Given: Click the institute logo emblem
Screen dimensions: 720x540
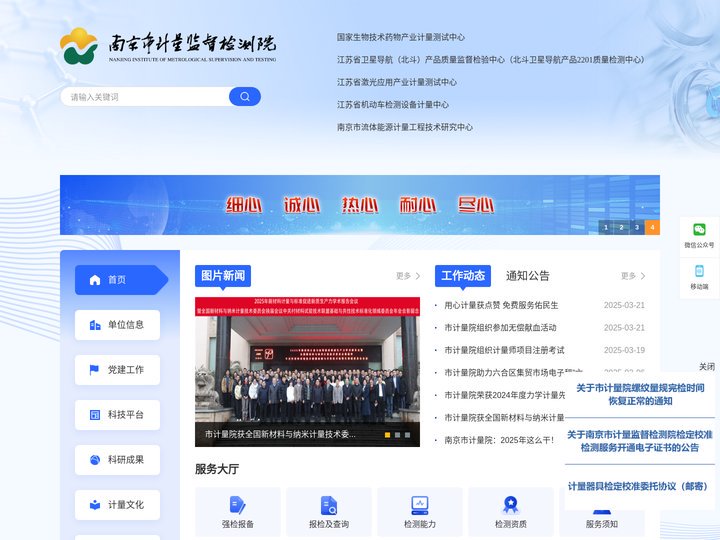Looking at the screenshot, I should 79,46.
